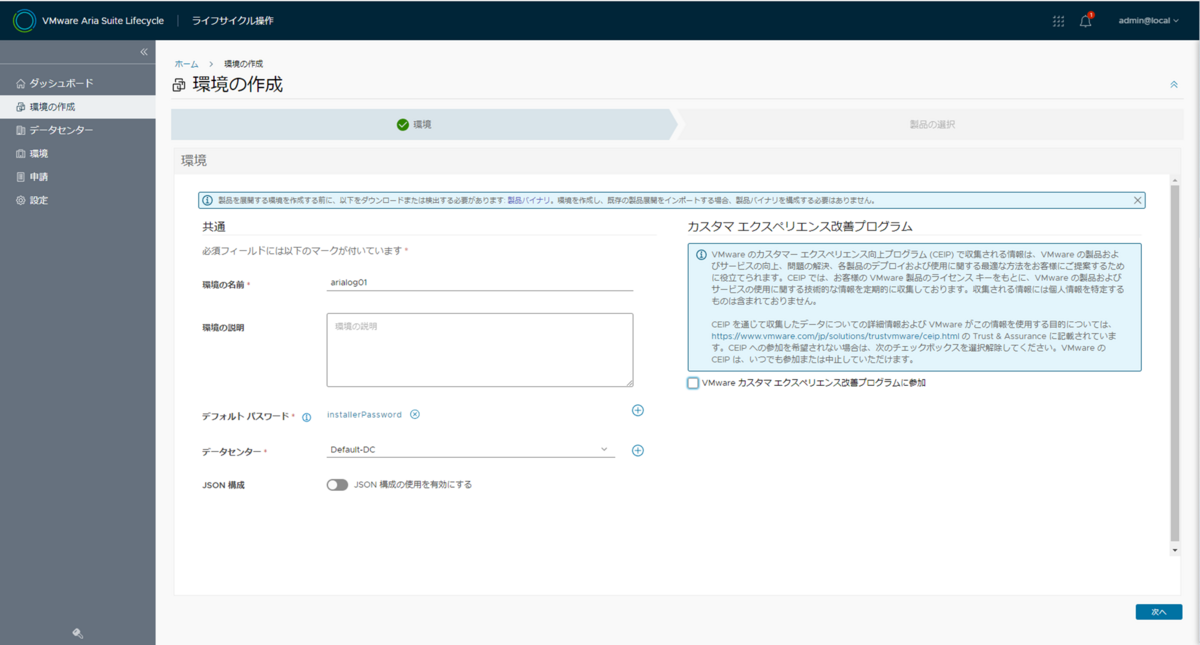
Task: Go to ホーム breadcrumb link
Action: (186, 64)
